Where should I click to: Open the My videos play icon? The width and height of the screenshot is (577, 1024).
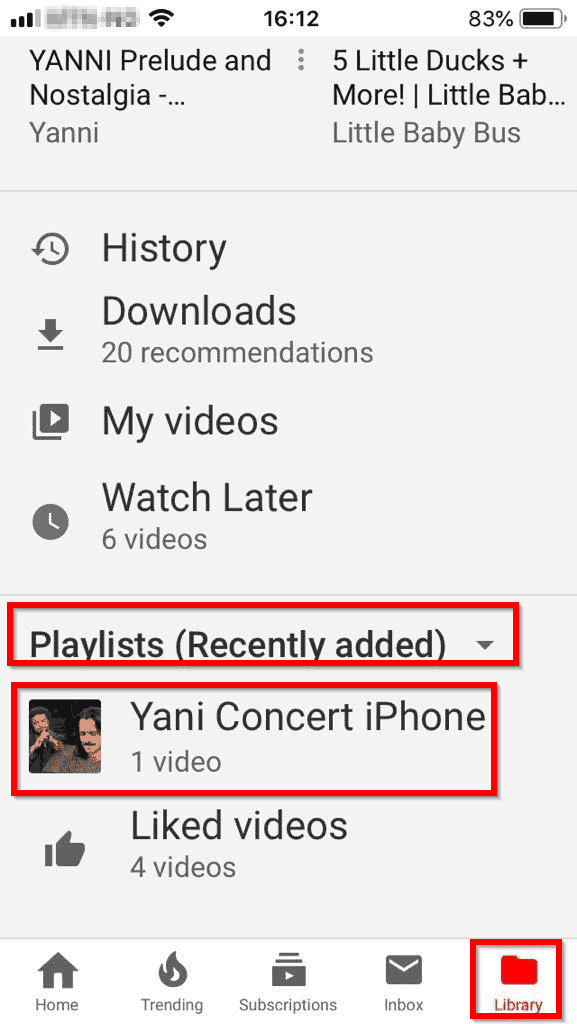pos(50,422)
